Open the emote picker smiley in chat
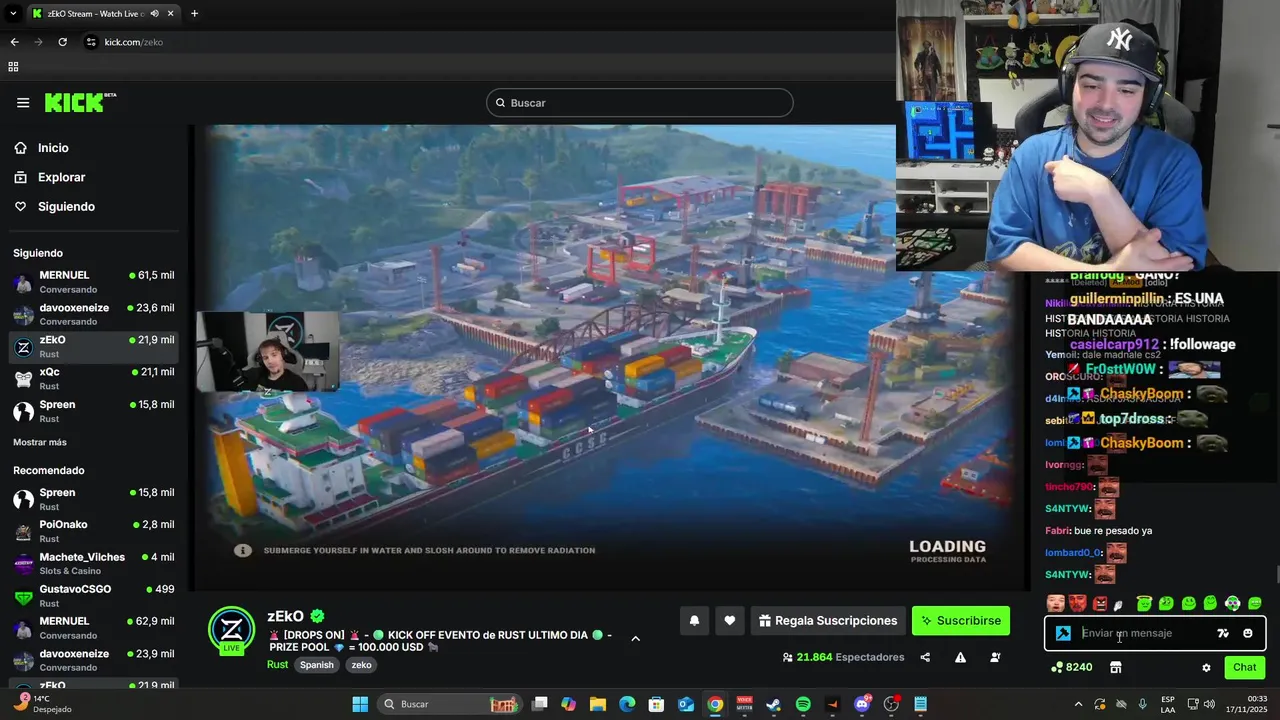 (x=1247, y=633)
